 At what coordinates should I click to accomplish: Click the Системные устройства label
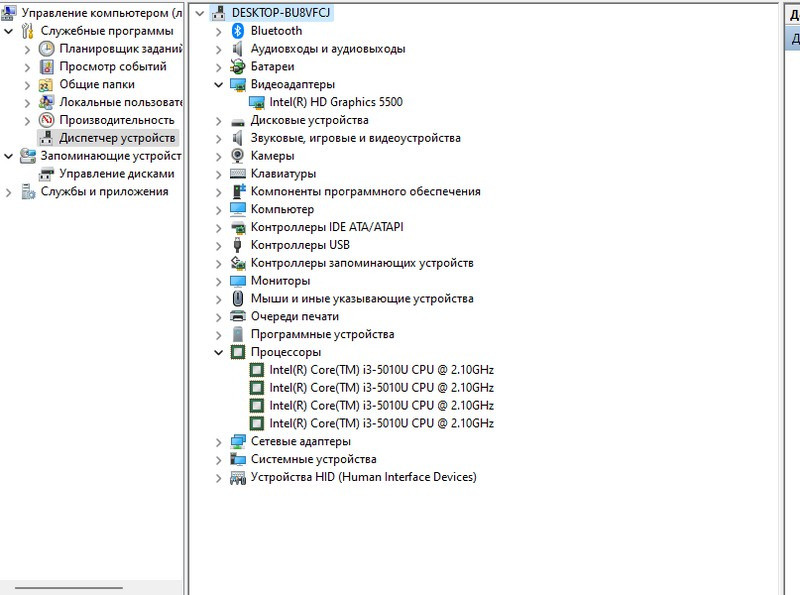(313, 459)
